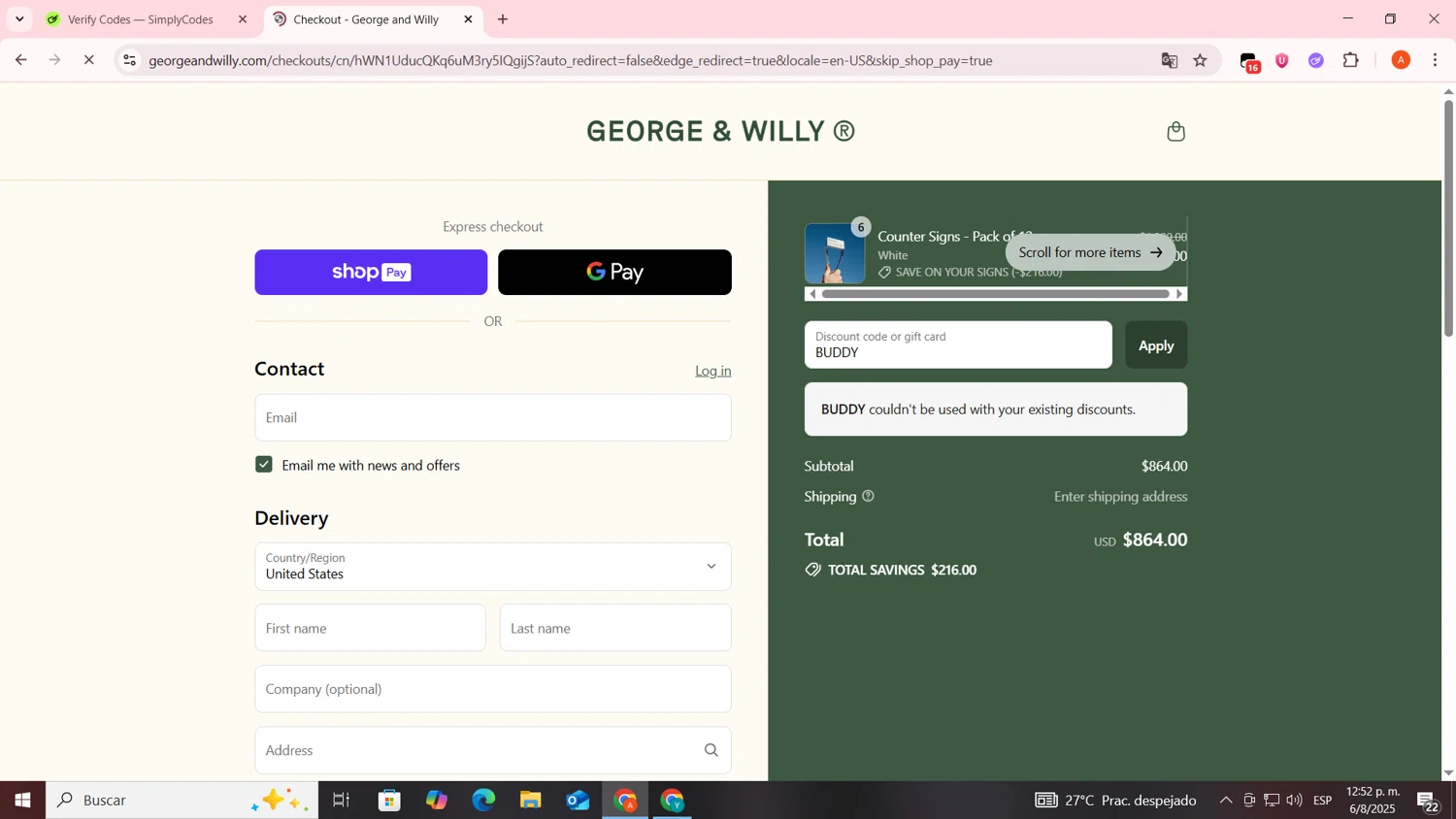
Task: Pay with the Google Pay button
Action: (x=614, y=272)
